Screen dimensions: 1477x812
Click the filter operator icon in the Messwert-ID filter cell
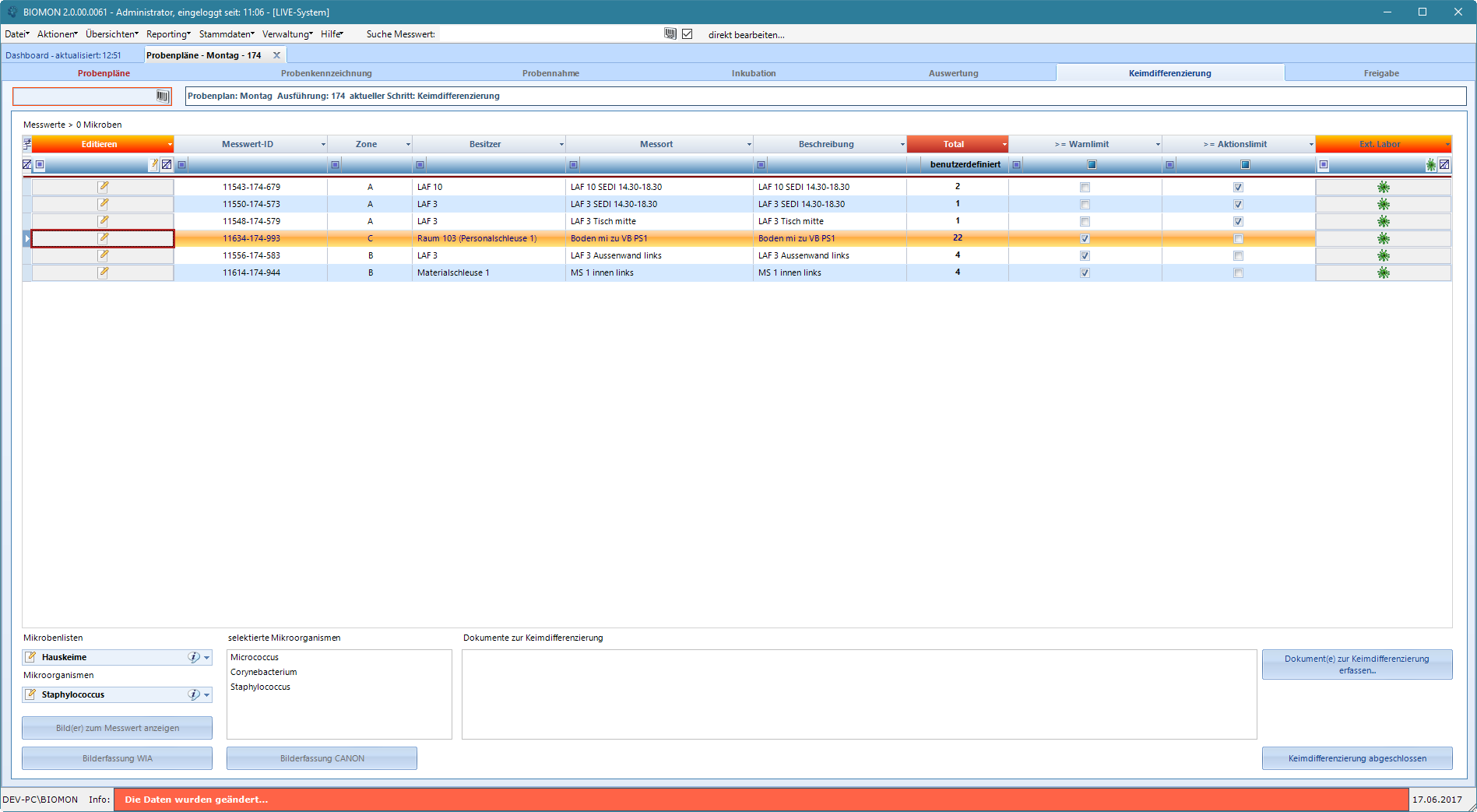[x=182, y=164]
